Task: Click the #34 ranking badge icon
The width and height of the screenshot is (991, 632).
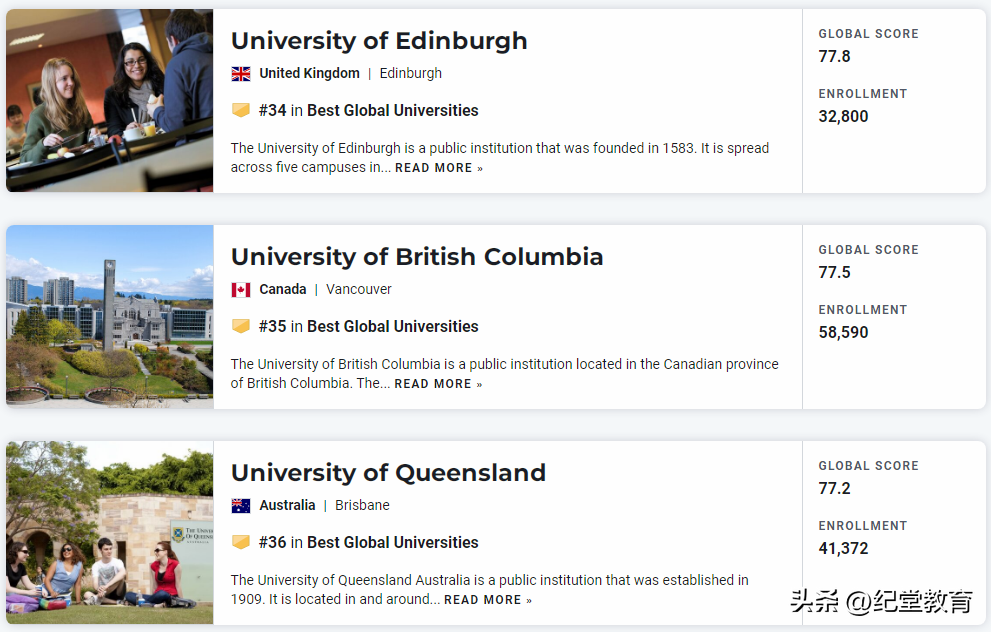Action: tap(241, 110)
